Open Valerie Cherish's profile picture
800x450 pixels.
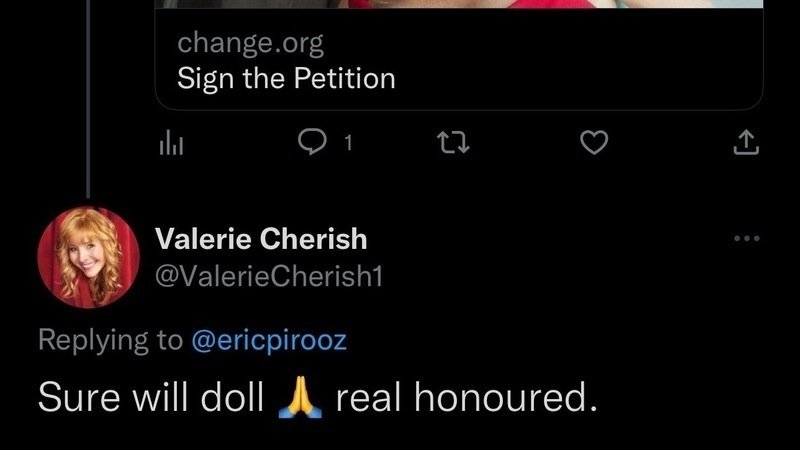[87, 258]
